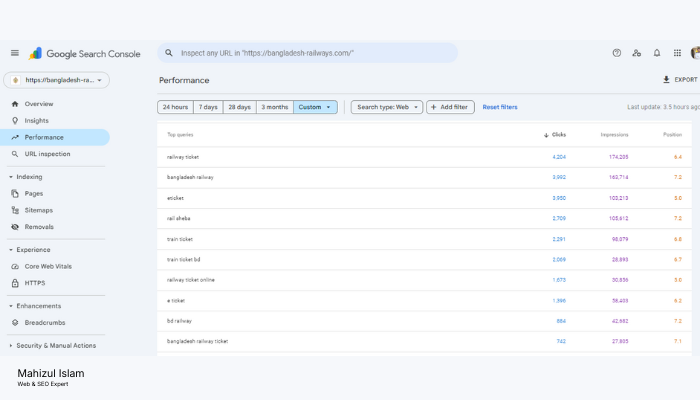Open the Help icon

(617, 53)
